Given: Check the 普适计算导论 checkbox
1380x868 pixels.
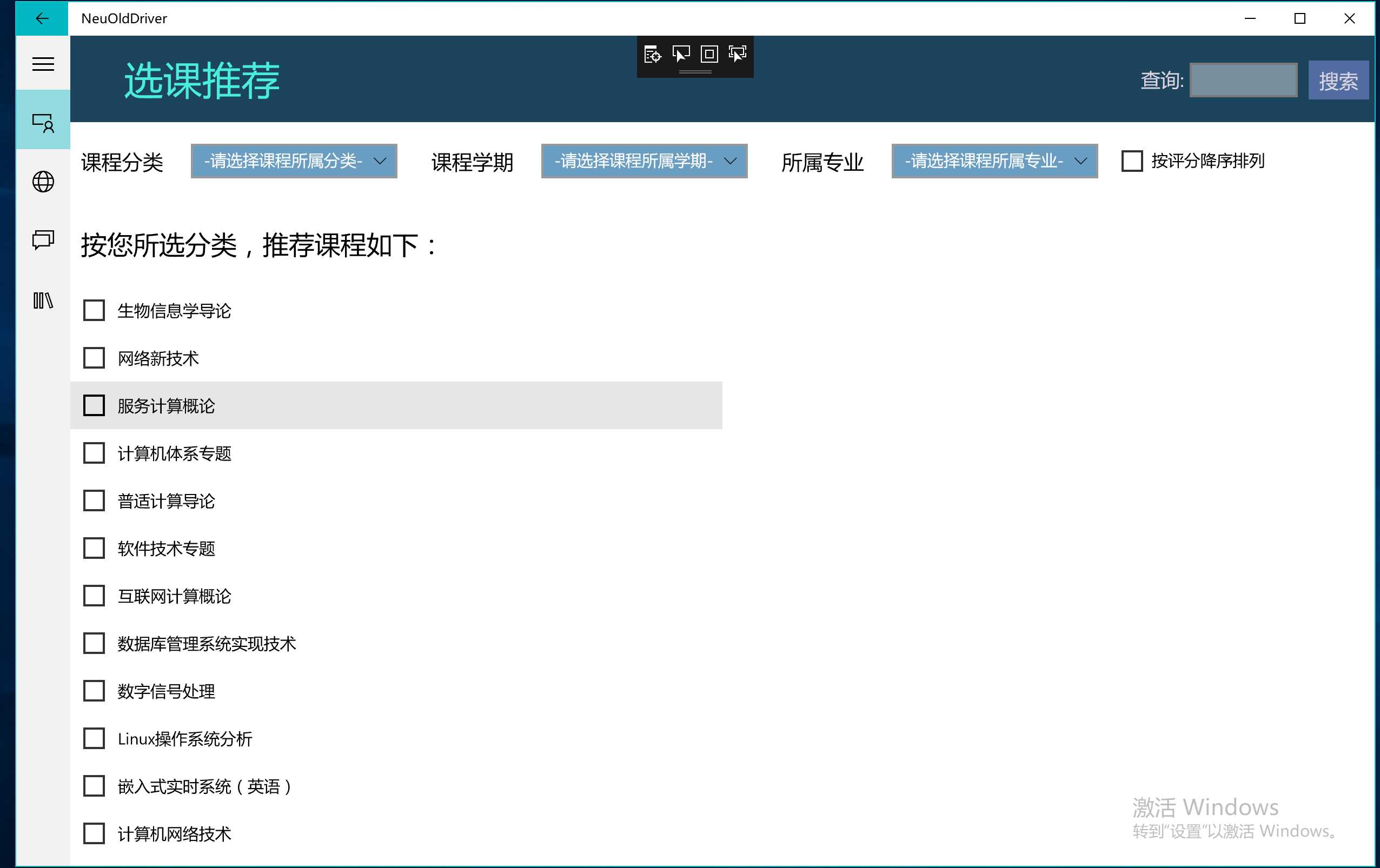Looking at the screenshot, I should 94,500.
